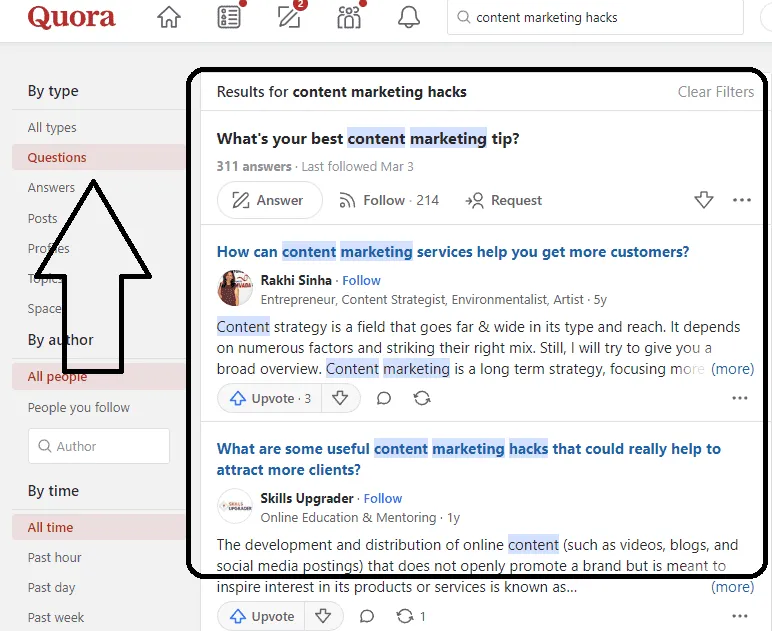772x631 pixels.
Task: Click 311 answers count text
Action: click(x=254, y=166)
